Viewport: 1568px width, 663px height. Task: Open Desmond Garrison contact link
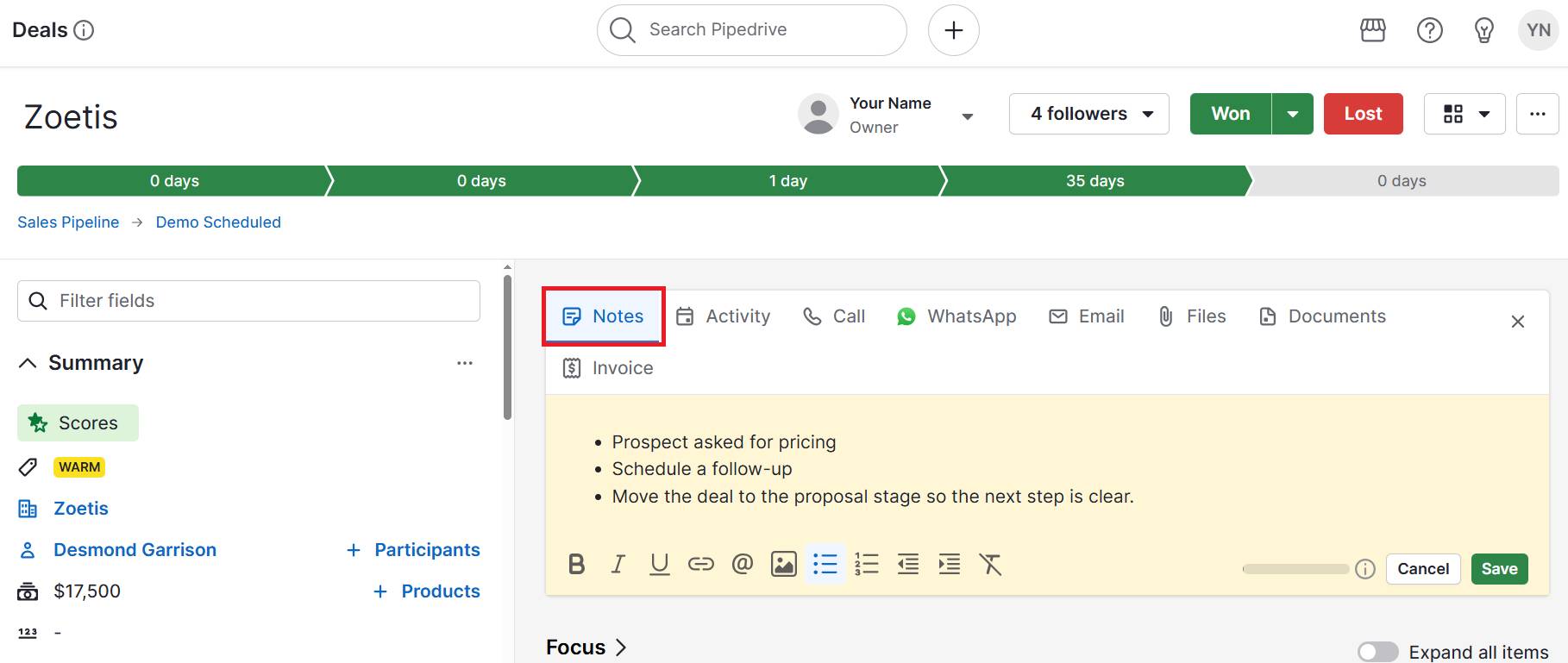point(135,550)
